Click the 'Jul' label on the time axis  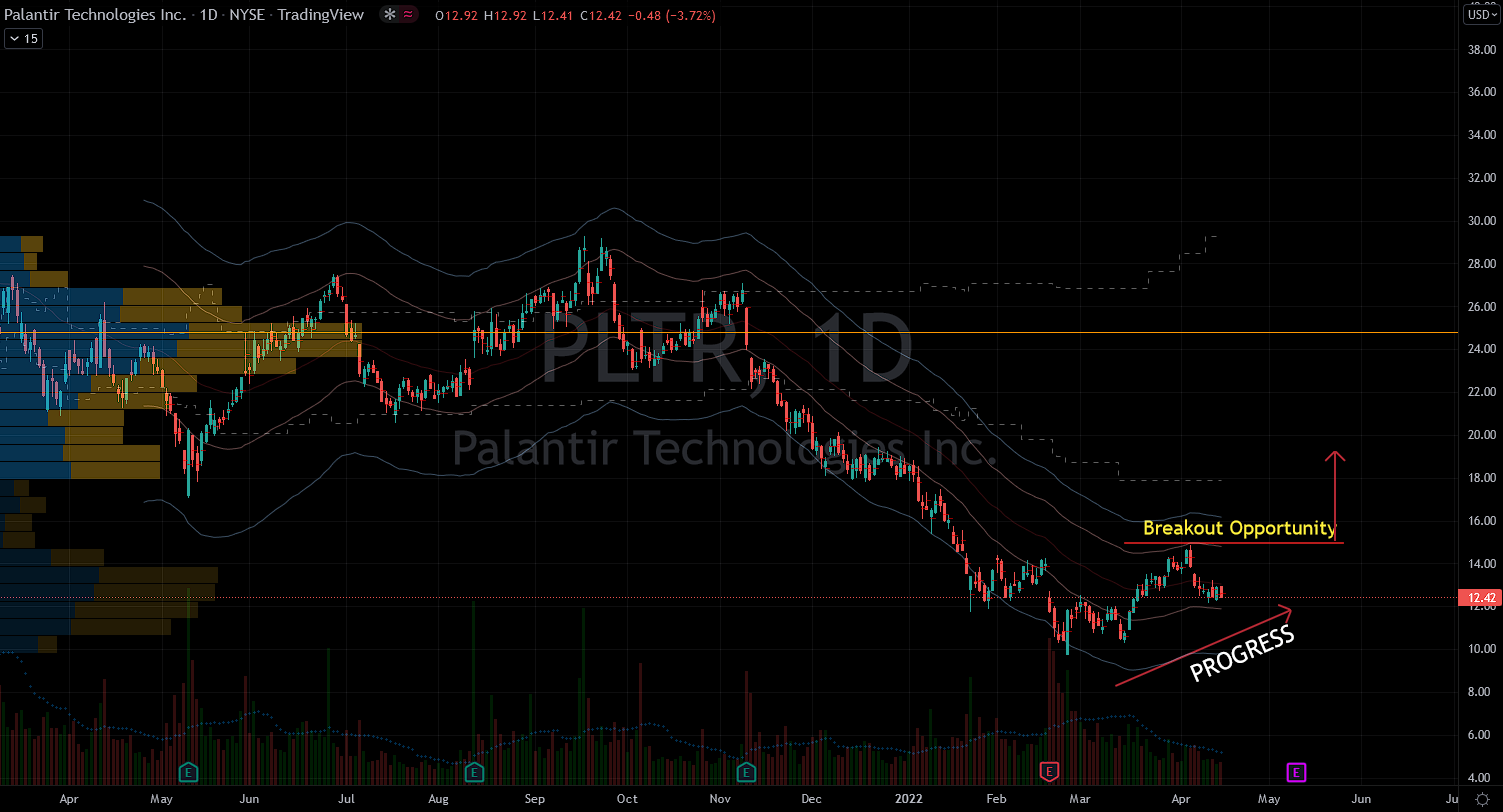[x=346, y=799]
